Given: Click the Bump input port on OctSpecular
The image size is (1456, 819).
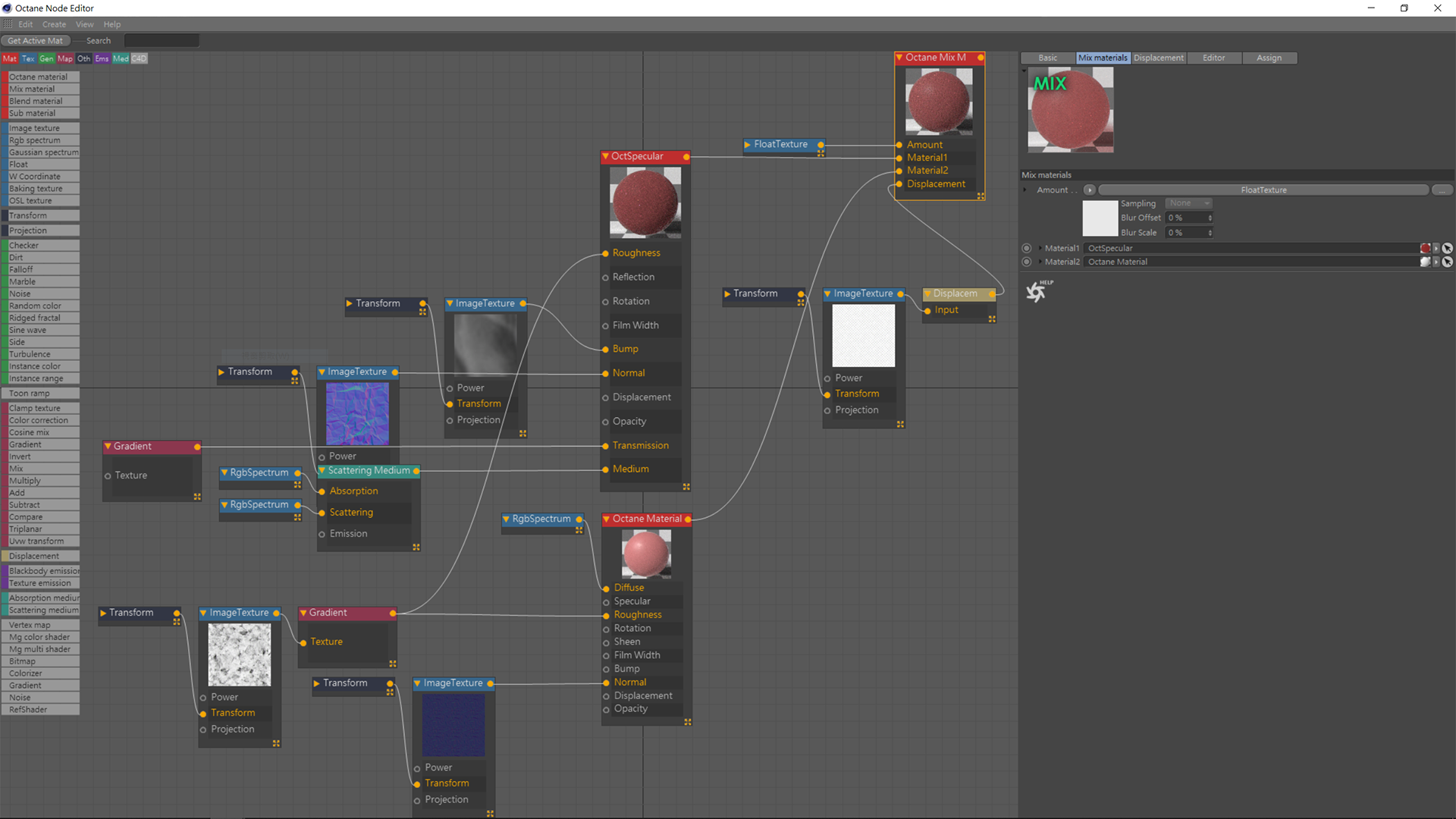Looking at the screenshot, I should [605, 349].
